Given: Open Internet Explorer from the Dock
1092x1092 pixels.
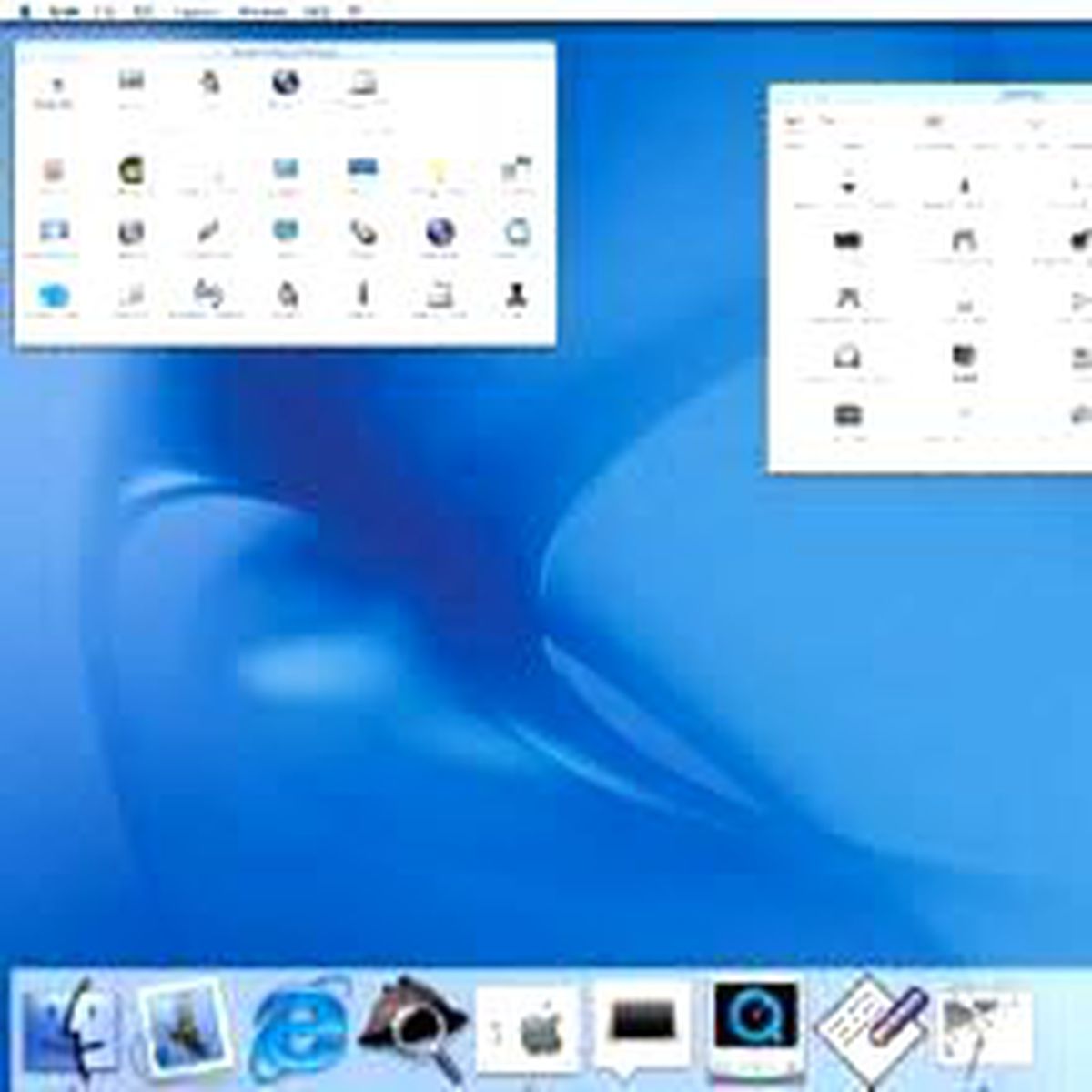Looking at the screenshot, I should pyautogui.click(x=300, y=1028).
